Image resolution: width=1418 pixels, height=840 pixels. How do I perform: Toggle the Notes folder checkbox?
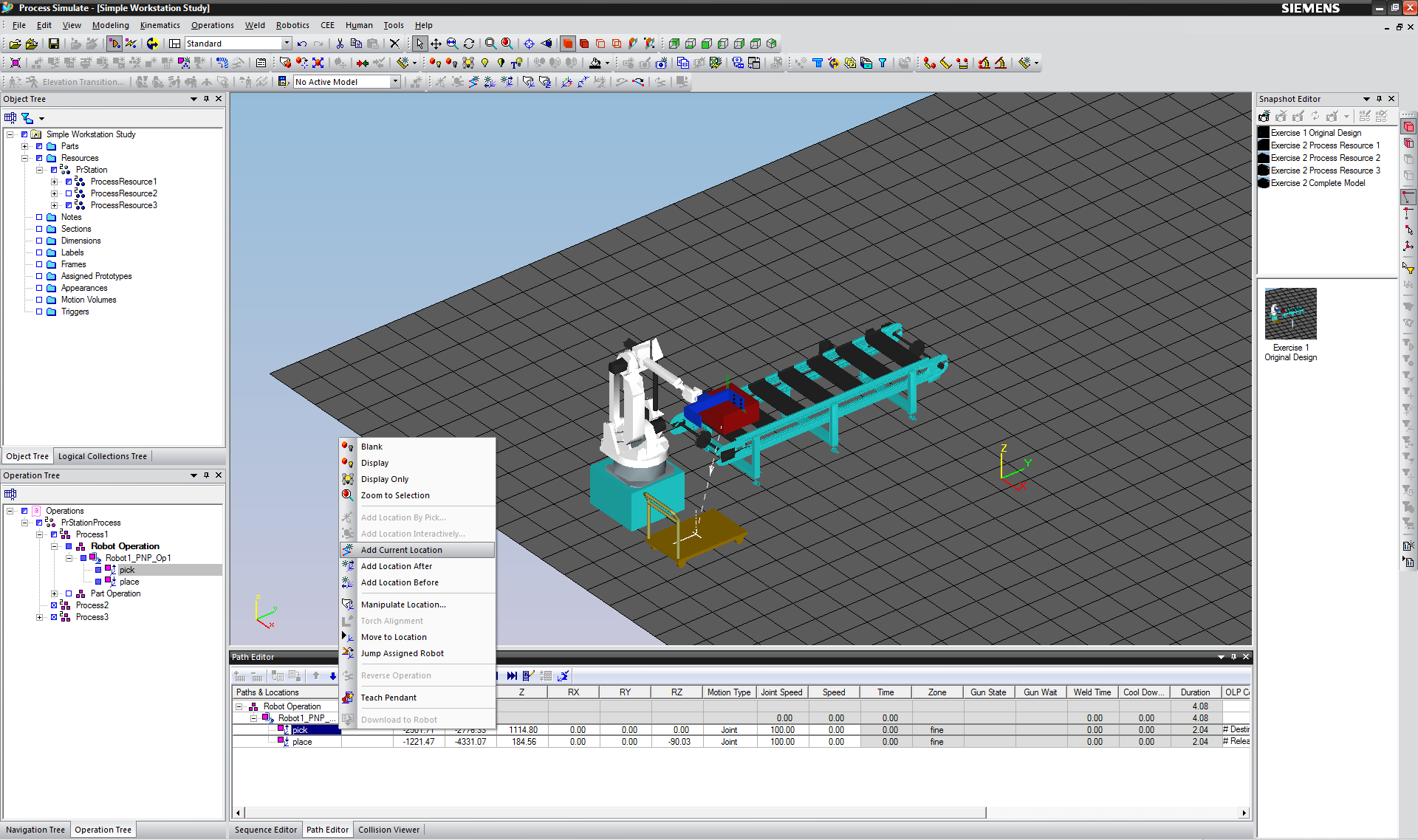(39, 217)
